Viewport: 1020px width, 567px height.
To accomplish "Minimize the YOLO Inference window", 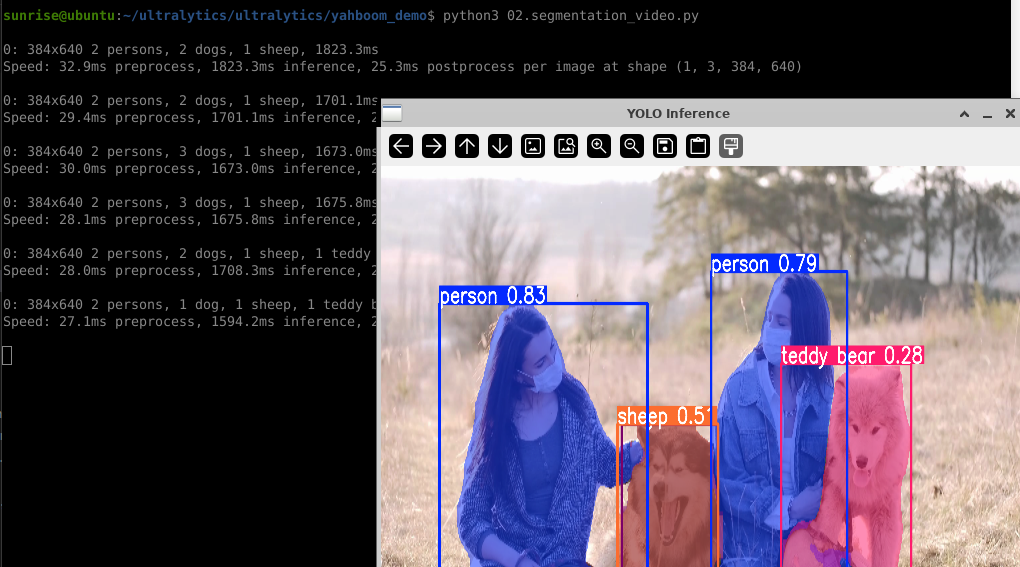I will [x=987, y=114].
